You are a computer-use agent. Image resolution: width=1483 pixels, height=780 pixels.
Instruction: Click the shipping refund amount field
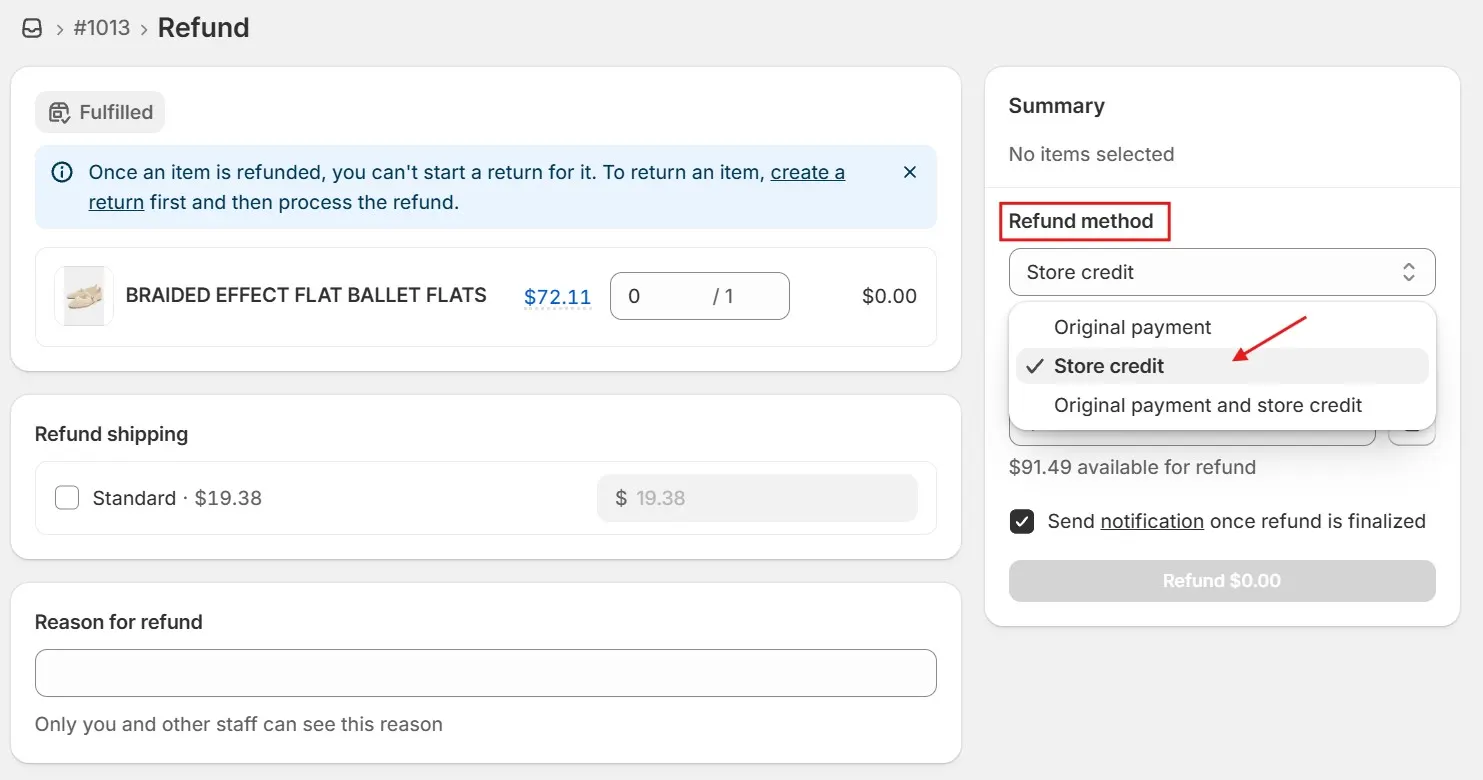click(x=757, y=498)
